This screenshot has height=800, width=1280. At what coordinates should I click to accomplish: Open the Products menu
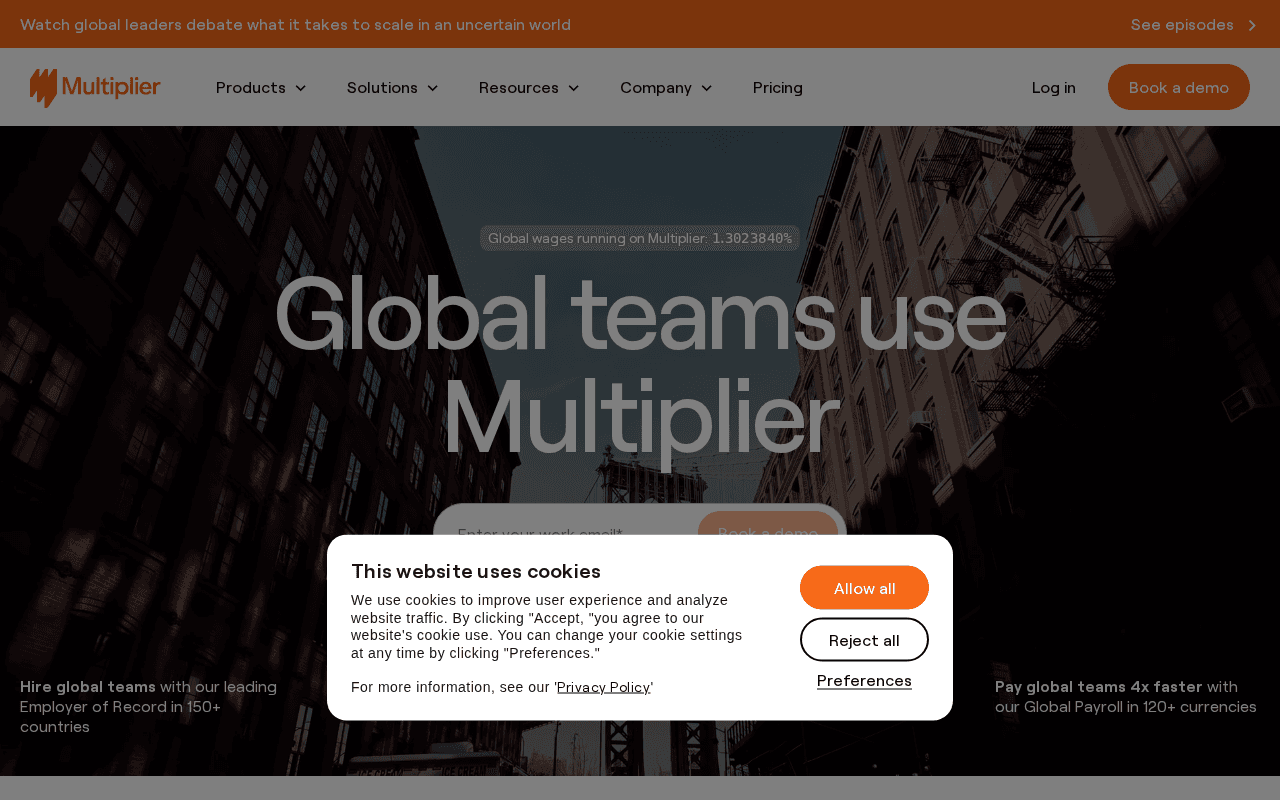point(261,88)
